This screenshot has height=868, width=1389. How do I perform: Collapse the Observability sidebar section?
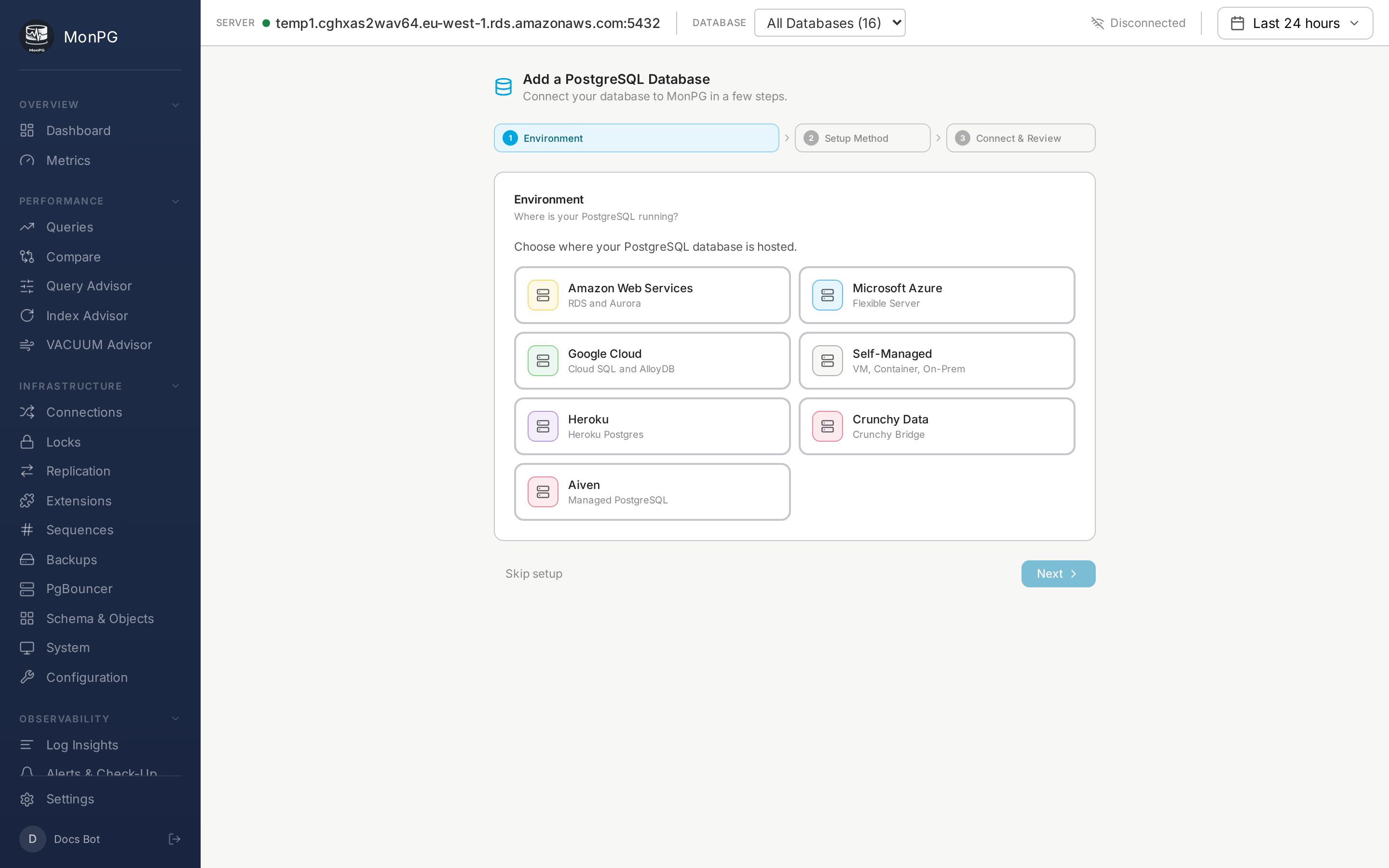coord(176,719)
